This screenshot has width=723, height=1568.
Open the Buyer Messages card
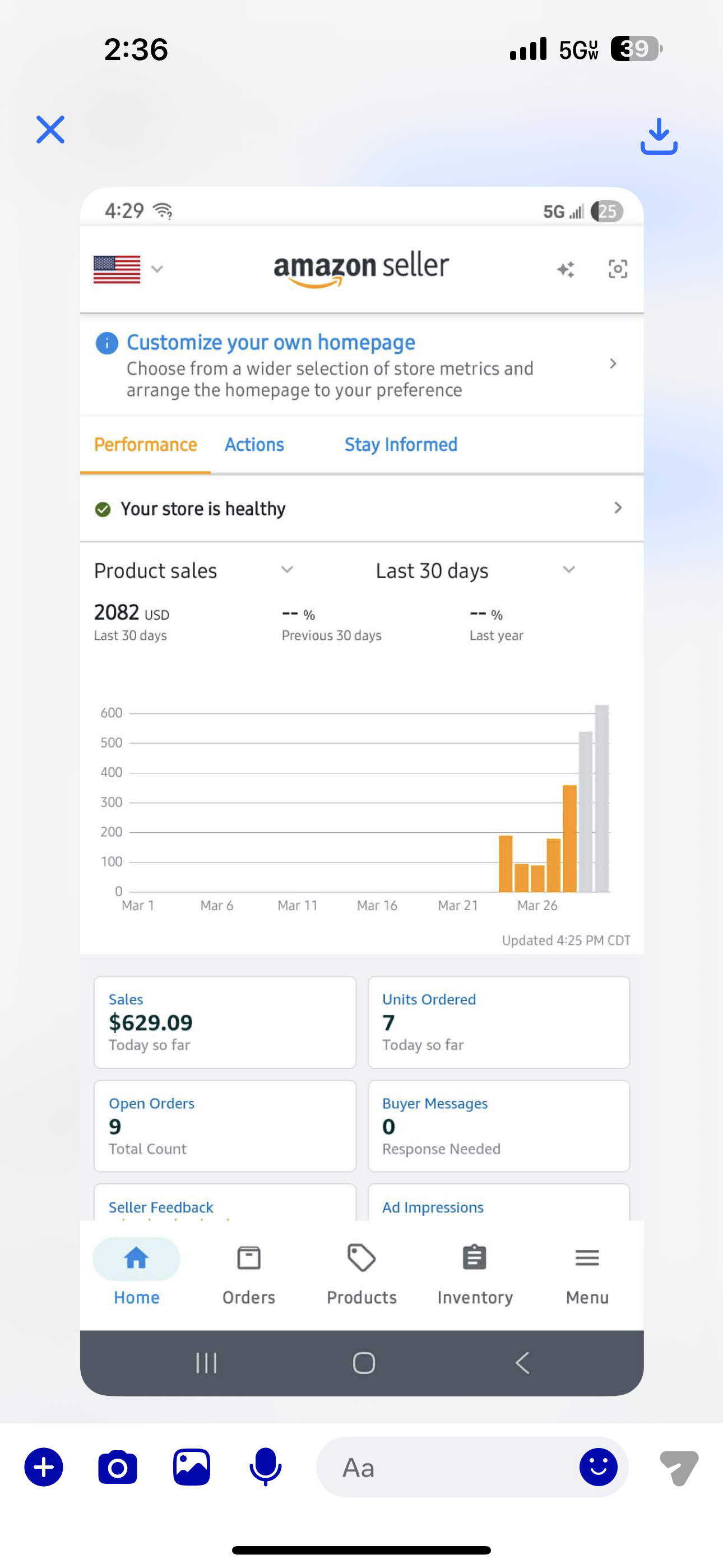tap(498, 1126)
